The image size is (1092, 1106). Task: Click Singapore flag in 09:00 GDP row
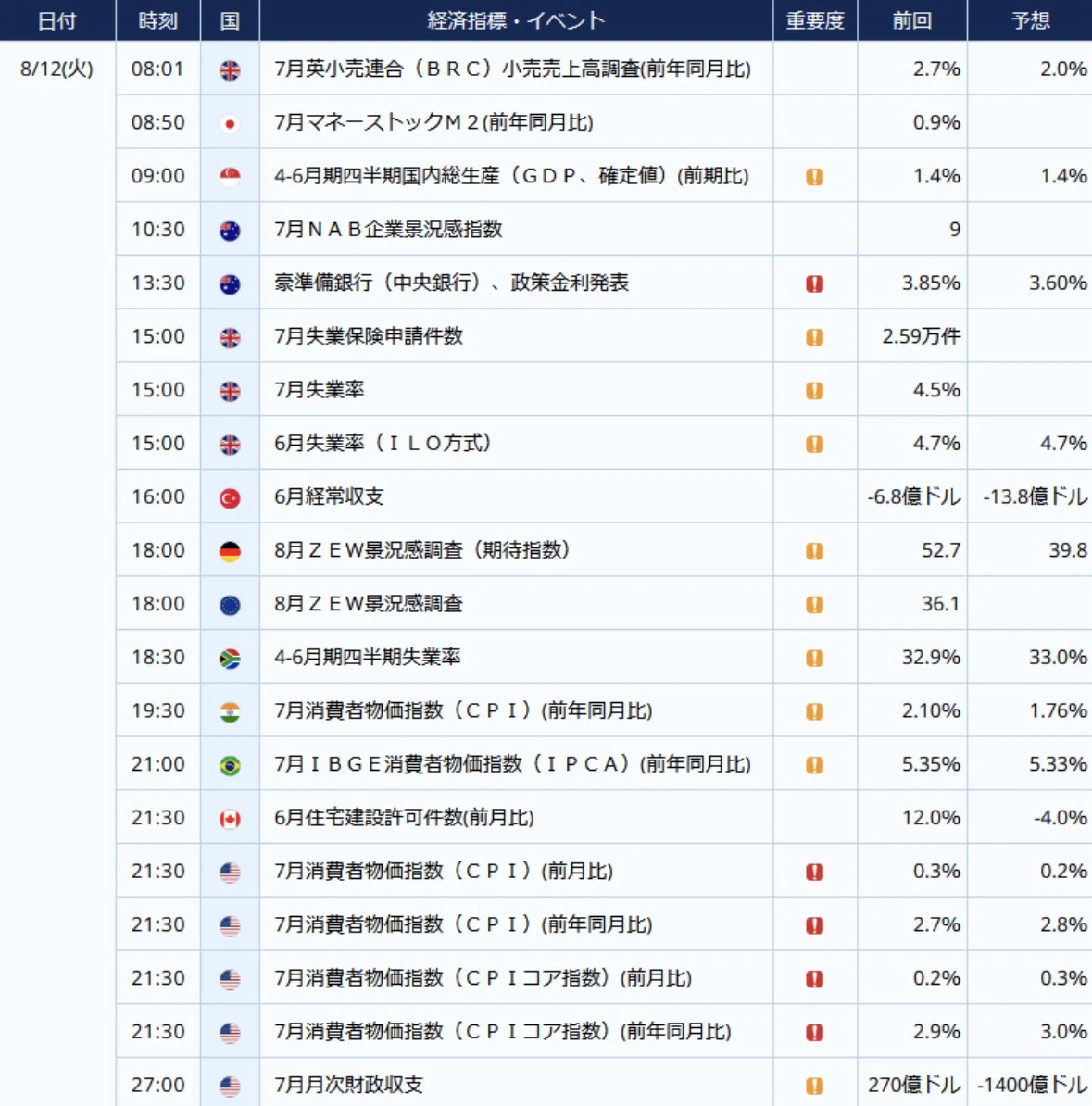click(x=230, y=177)
